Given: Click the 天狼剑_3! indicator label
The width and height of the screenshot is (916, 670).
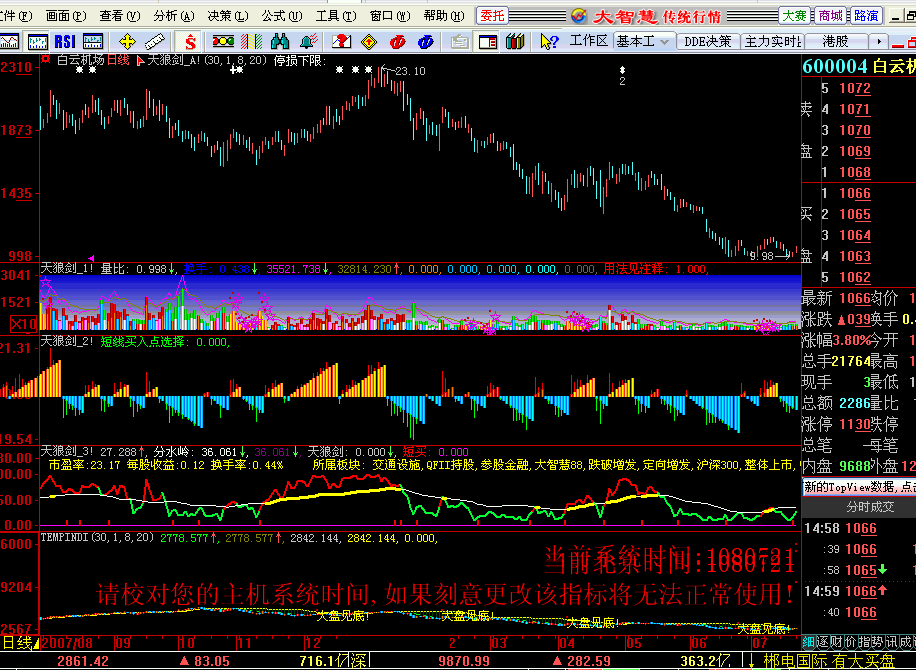Looking at the screenshot, I should 67,452.
